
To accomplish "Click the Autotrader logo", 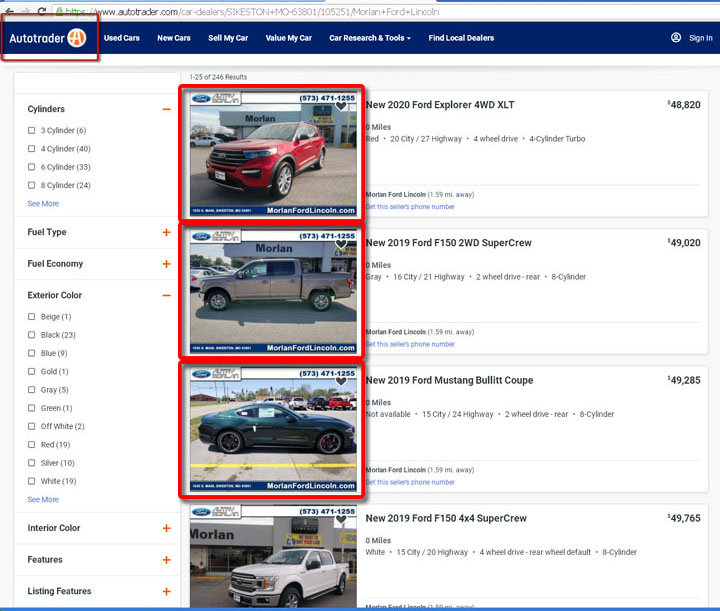I will [x=47, y=38].
